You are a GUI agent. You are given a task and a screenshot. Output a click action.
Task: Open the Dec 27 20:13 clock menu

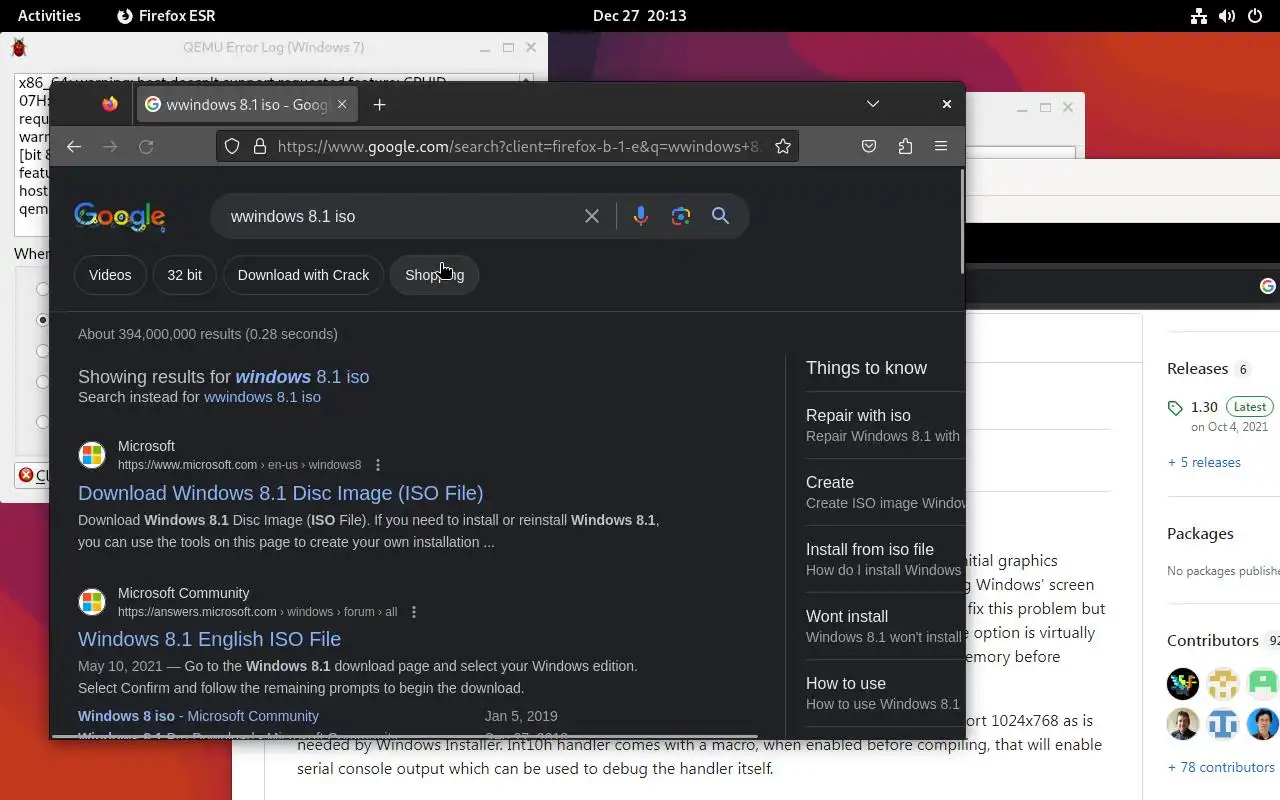639,15
